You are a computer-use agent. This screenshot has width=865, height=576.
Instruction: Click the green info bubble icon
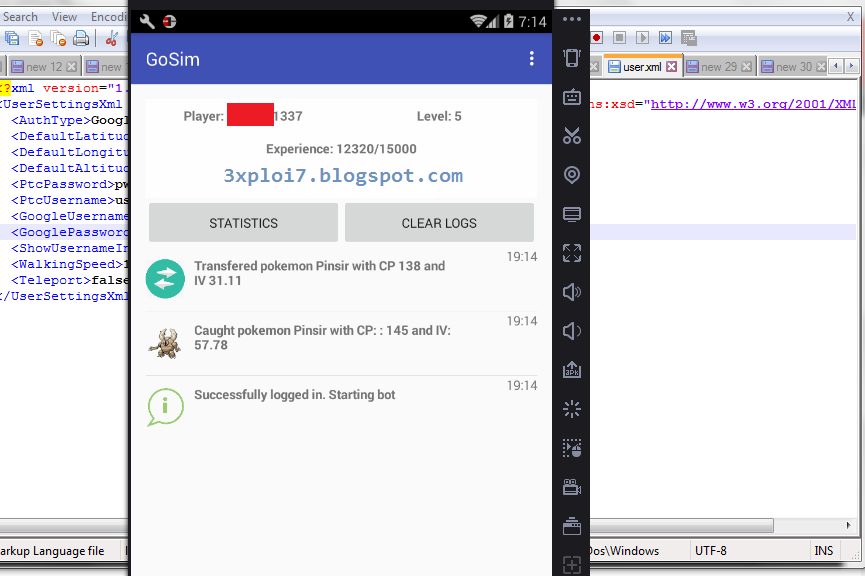(165, 407)
